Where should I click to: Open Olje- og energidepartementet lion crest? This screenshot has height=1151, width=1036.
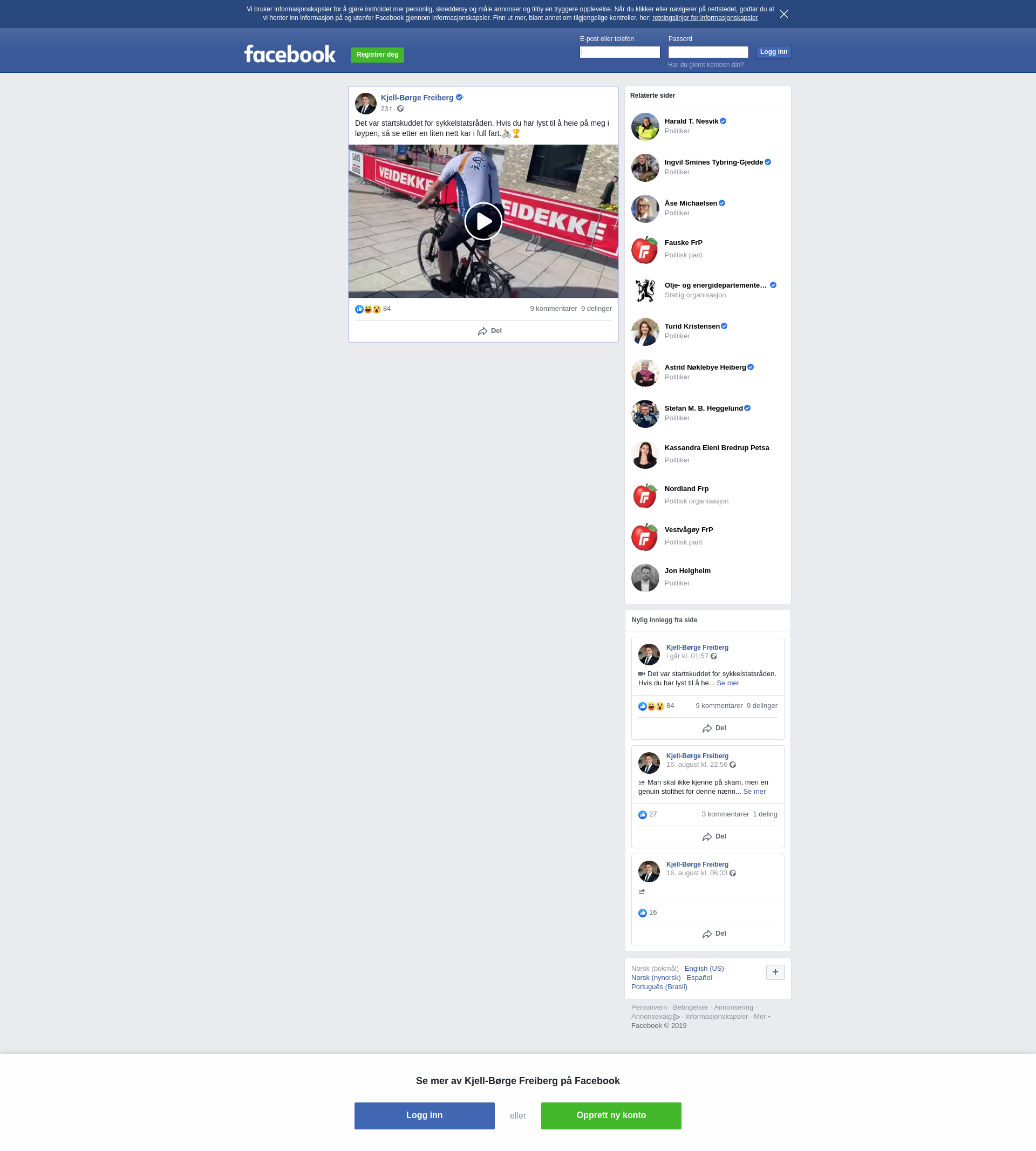pos(644,291)
